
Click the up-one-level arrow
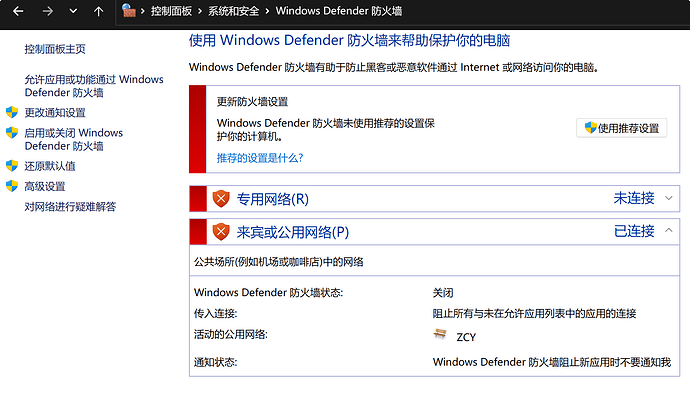(x=99, y=11)
